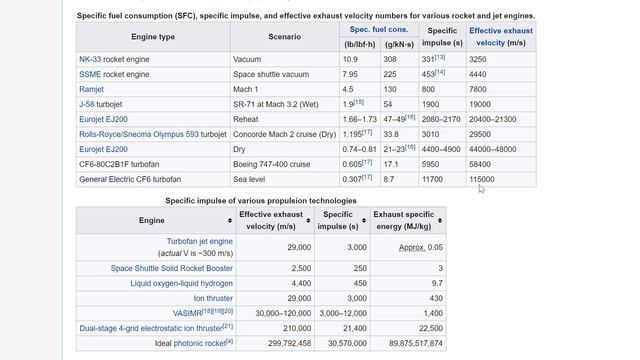Click 'Boeing 747-400 cruise' scenario cell
This screenshot has height=360, width=640.
[284, 164]
